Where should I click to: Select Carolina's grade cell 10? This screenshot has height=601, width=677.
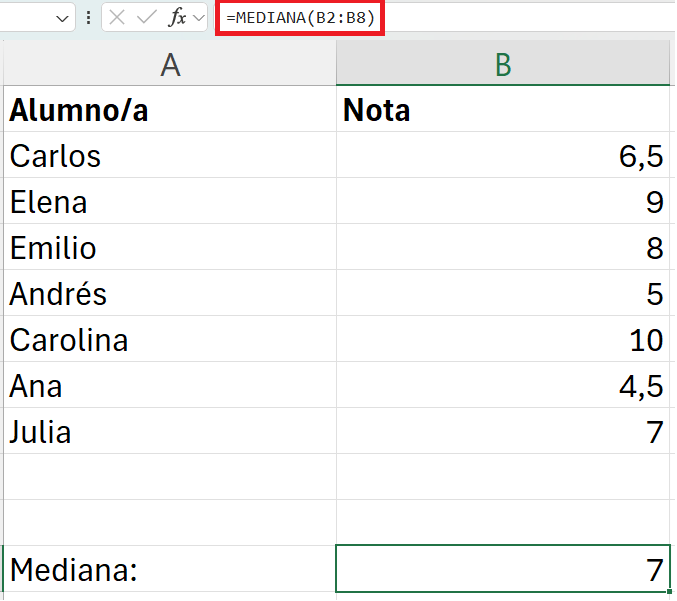click(x=503, y=339)
